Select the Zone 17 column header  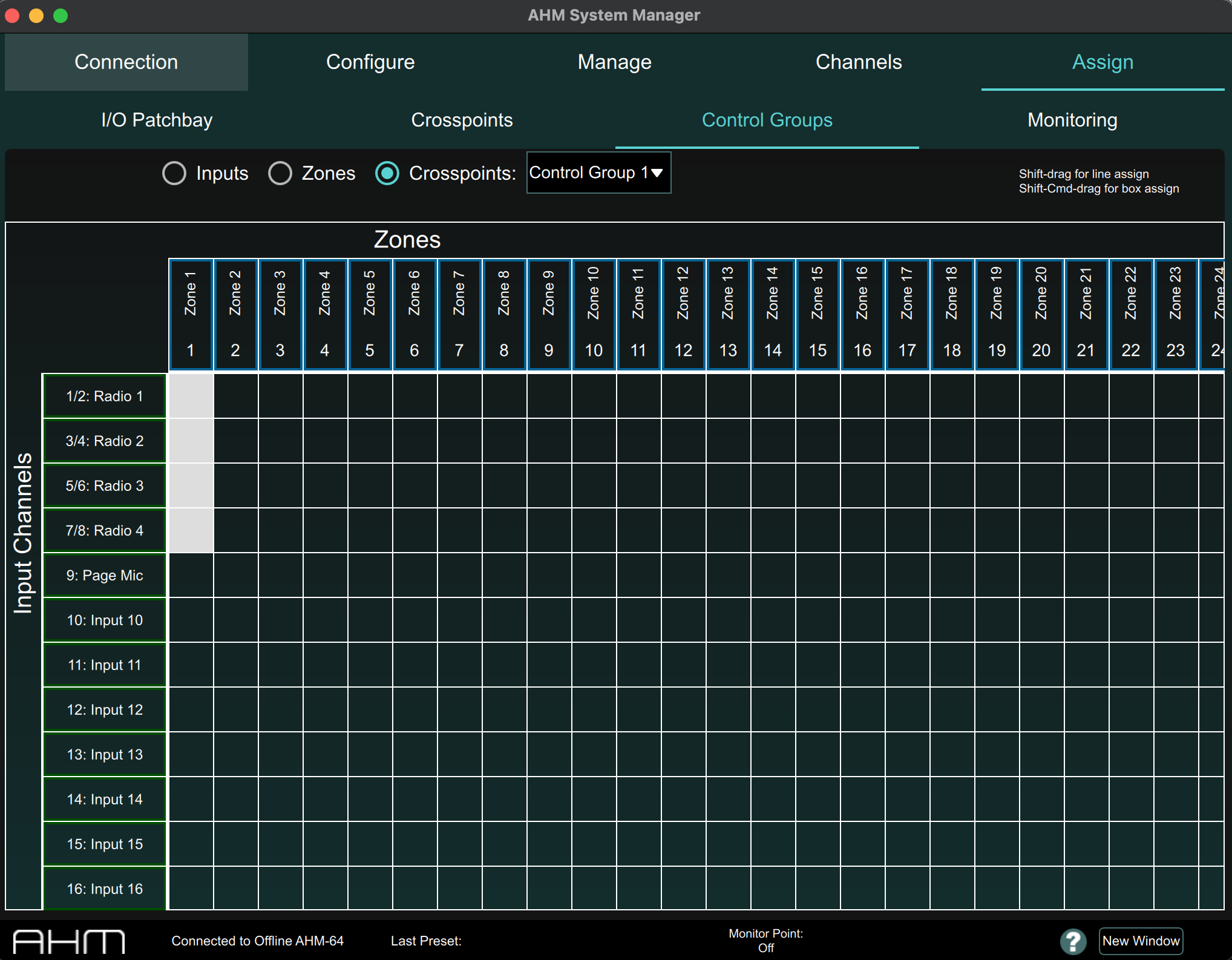click(907, 315)
